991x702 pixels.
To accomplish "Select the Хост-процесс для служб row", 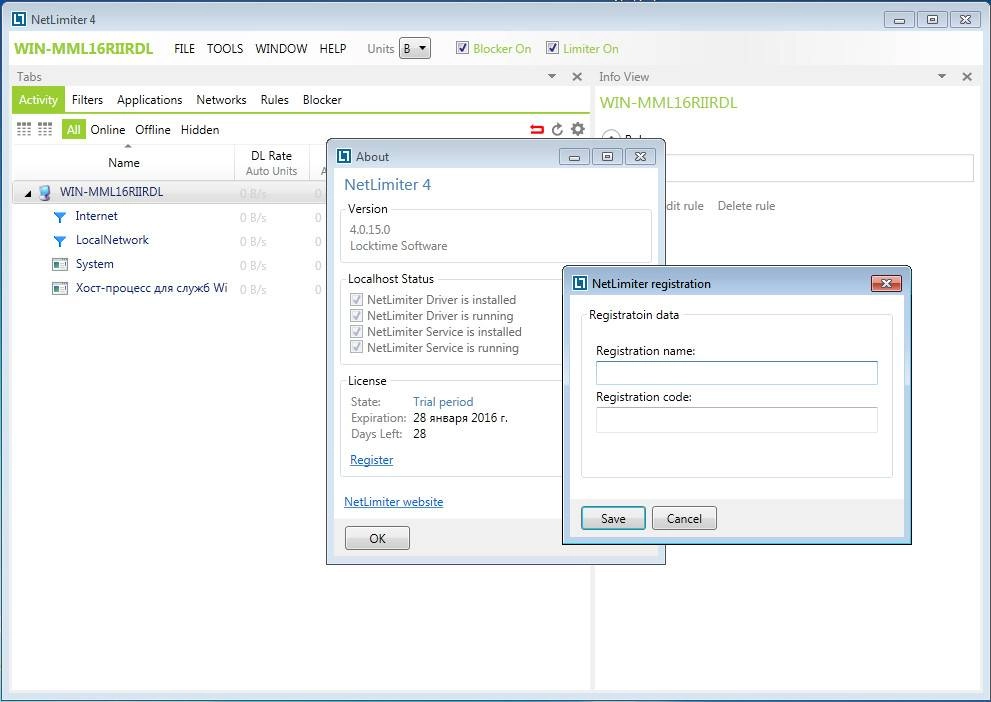I will coord(167,289).
